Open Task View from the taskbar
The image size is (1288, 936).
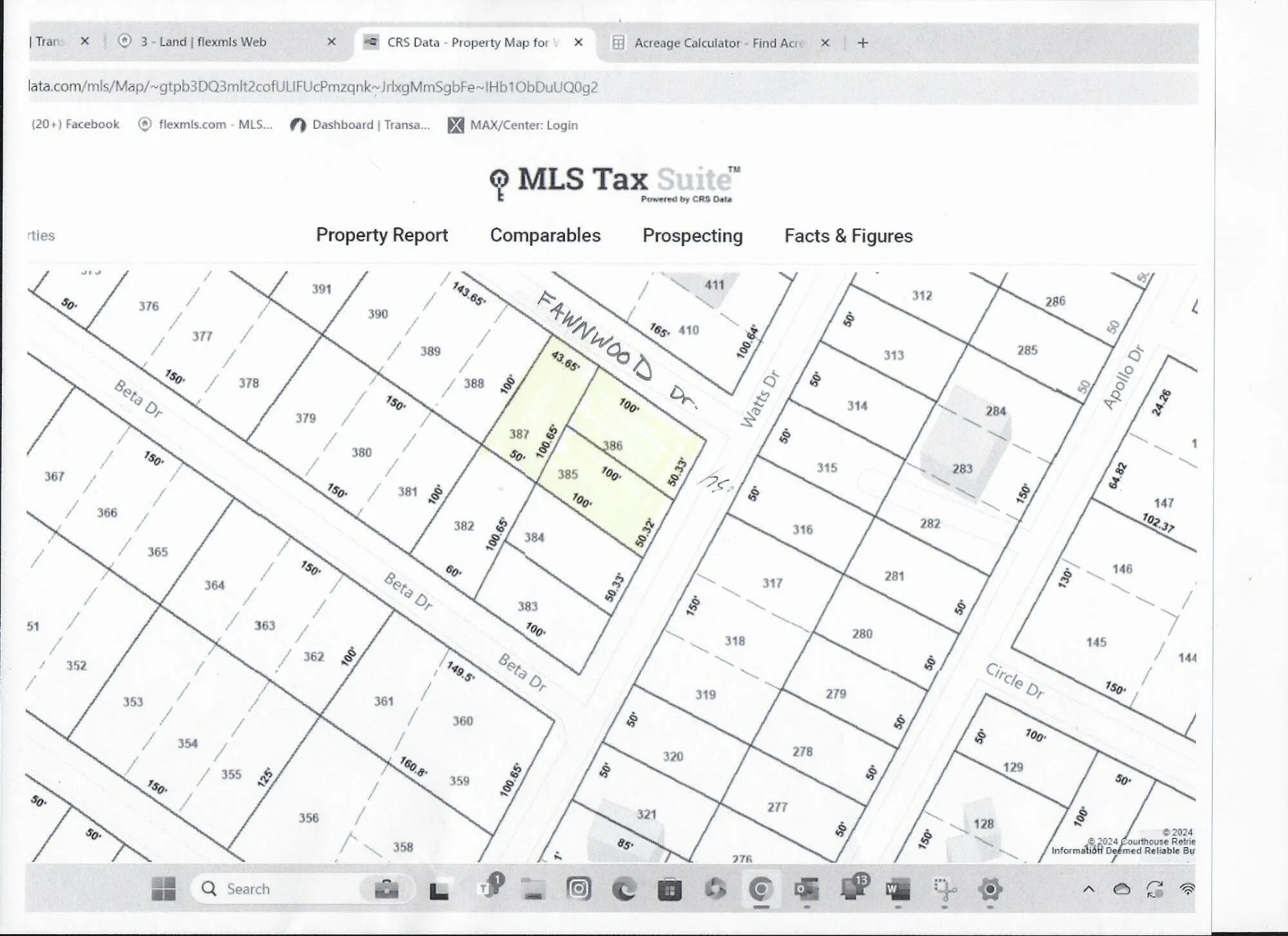pos(439,890)
